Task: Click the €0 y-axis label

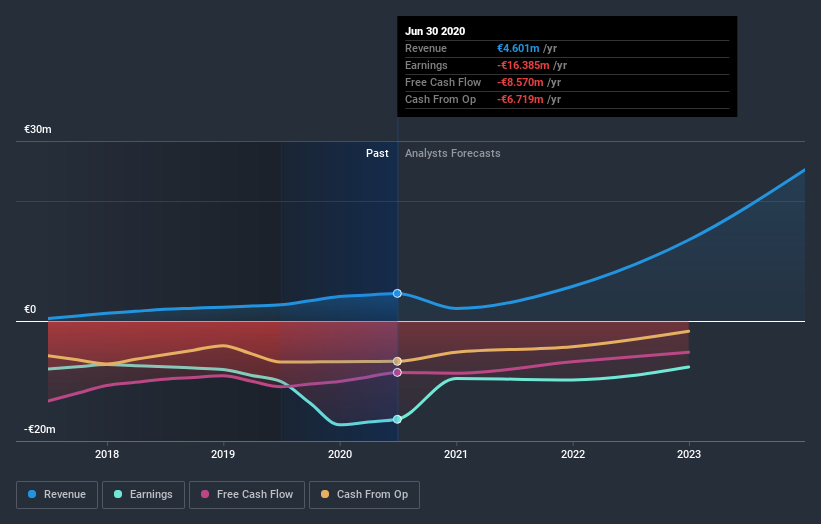Action: point(30,309)
